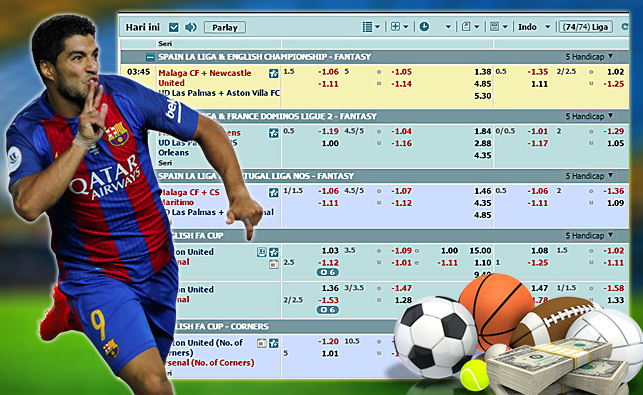The image size is (643, 395).
Task: Click calendar icon in English FA Cup row
Action: click(x=274, y=265)
